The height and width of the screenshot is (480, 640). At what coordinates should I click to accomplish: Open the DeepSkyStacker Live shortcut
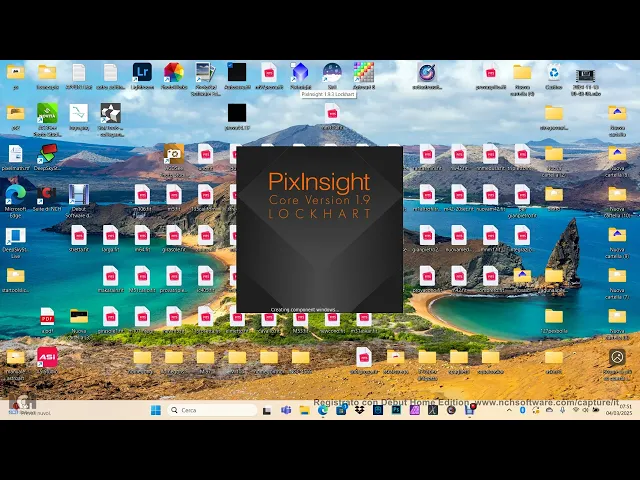[16, 236]
